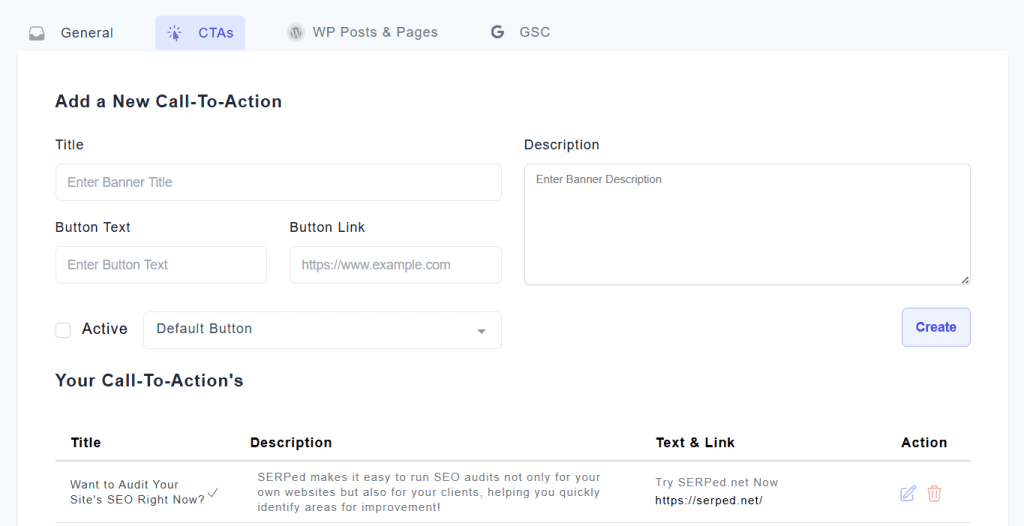The width and height of the screenshot is (1024, 526).
Task: Click the Google G icon
Action: pyautogui.click(x=497, y=32)
